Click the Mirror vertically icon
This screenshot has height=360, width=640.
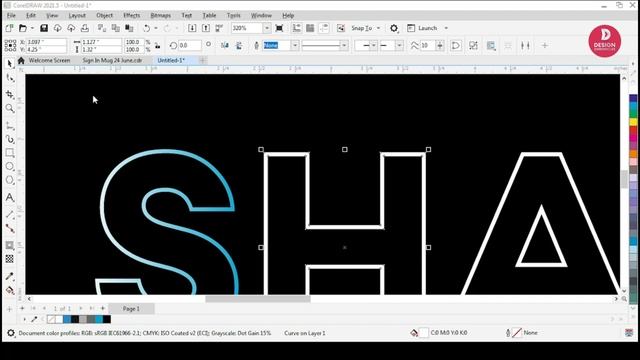[x=239, y=45]
